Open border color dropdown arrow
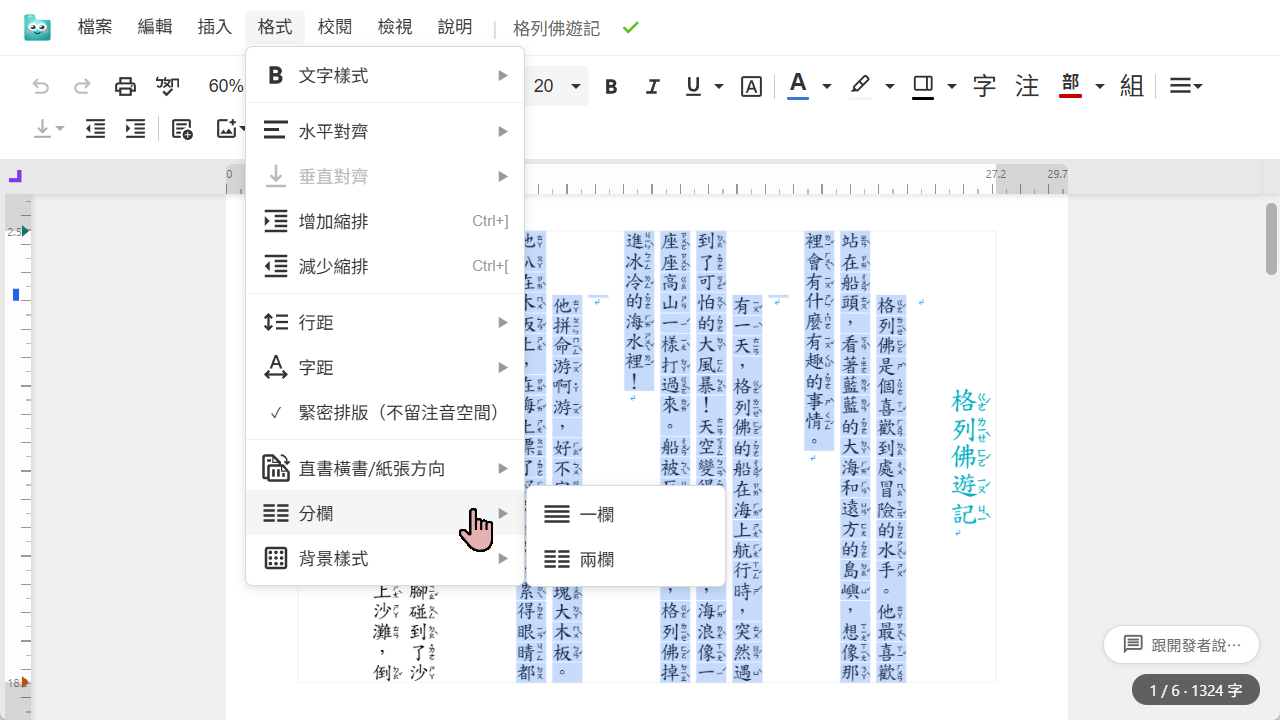1280x720 pixels. pos(951,87)
